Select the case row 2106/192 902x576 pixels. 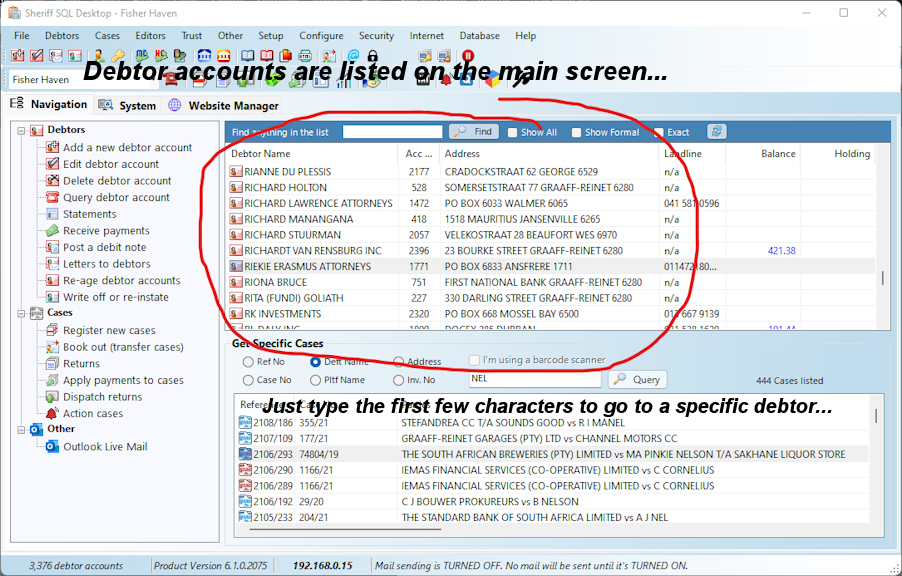pos(553,502)
